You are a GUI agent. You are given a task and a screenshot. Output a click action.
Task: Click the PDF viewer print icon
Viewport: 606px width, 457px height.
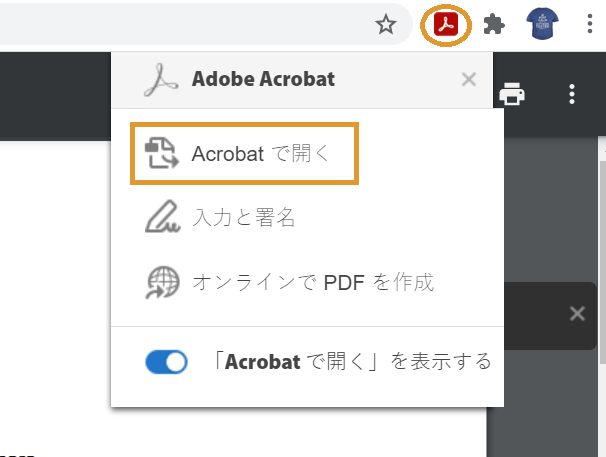click(x=512, y=94)
